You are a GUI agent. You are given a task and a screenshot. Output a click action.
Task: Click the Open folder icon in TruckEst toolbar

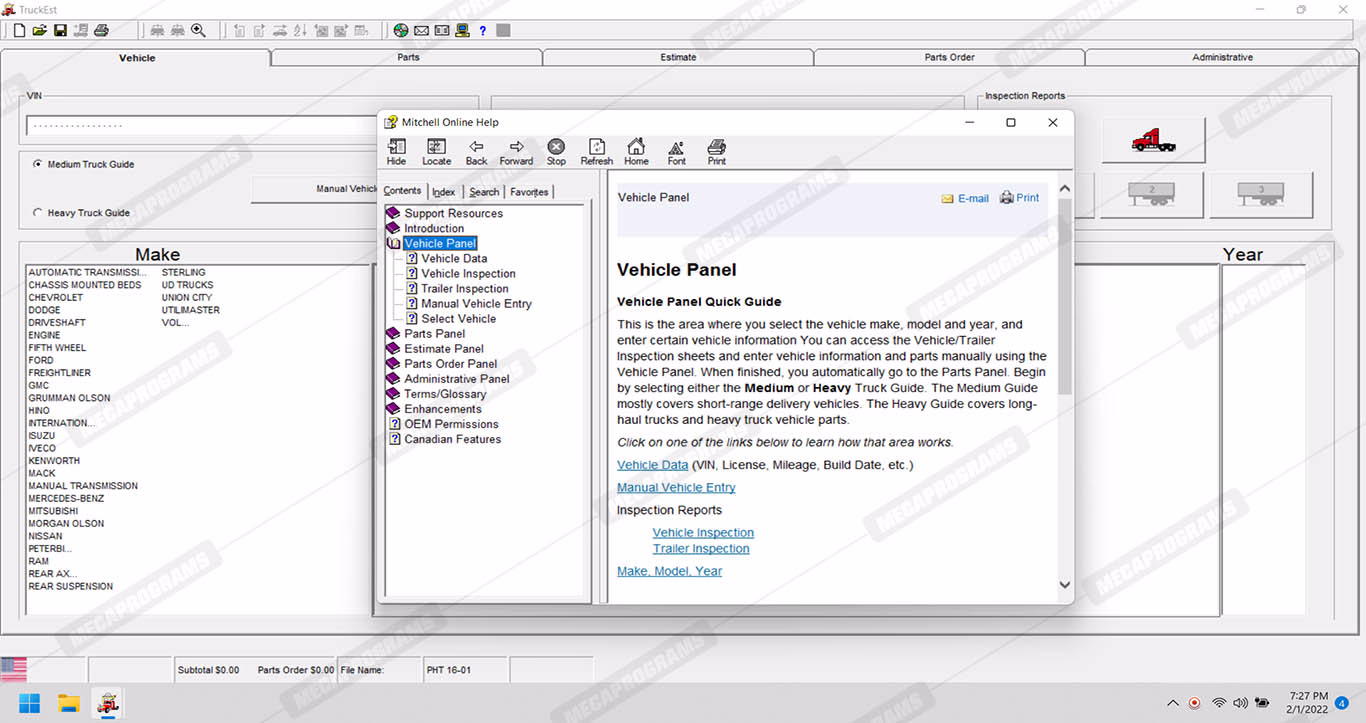(x=40, y=31)
